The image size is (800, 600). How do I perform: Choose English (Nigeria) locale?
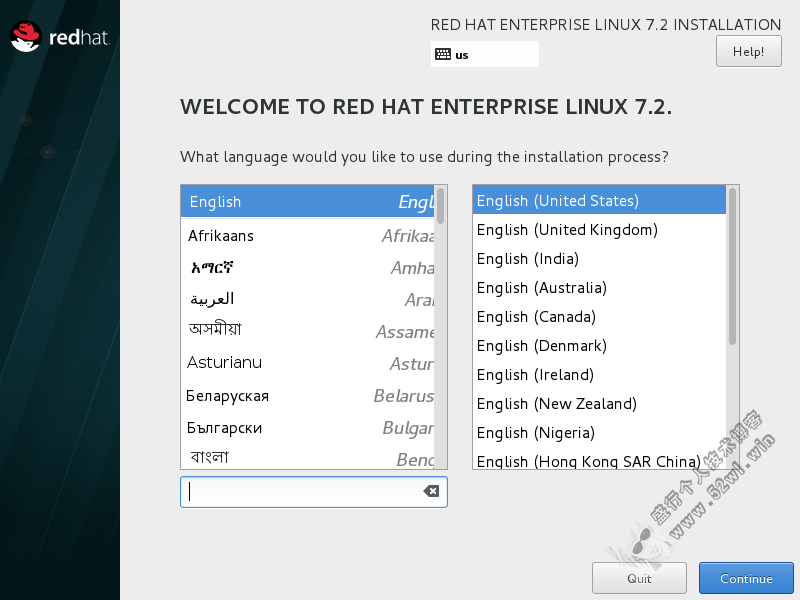(x=599, y=433)
